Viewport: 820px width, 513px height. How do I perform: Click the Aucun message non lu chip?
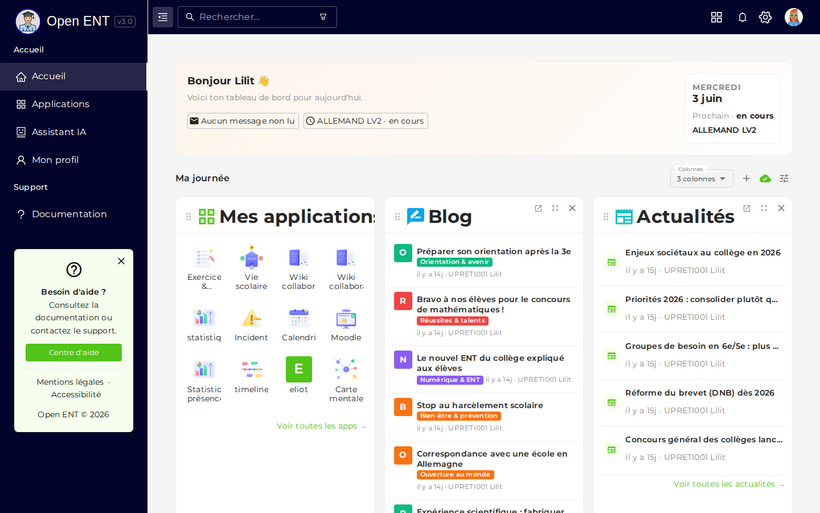coord(243,121)
